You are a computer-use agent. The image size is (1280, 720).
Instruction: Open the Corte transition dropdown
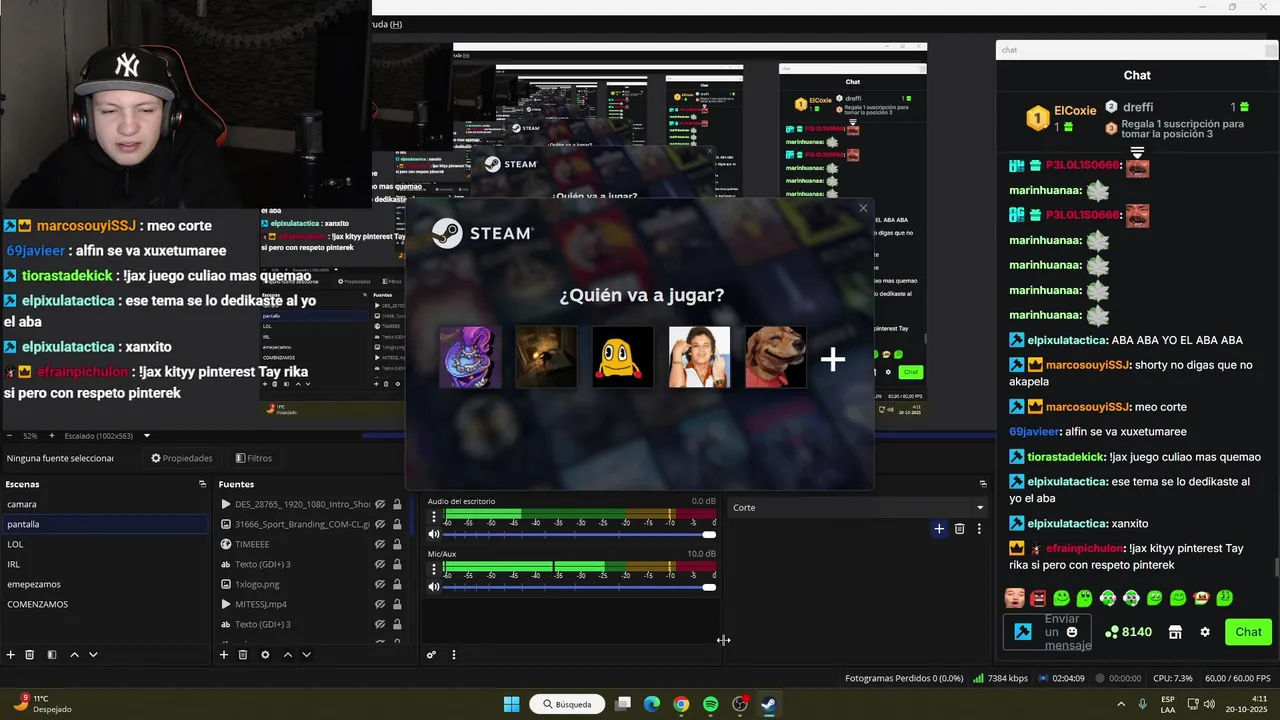point(857,507)
